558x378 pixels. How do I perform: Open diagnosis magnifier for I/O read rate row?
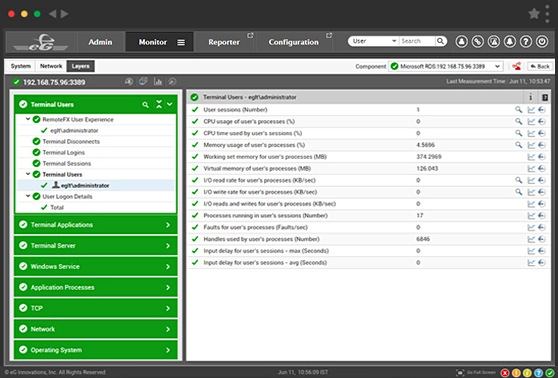[518, 180]
